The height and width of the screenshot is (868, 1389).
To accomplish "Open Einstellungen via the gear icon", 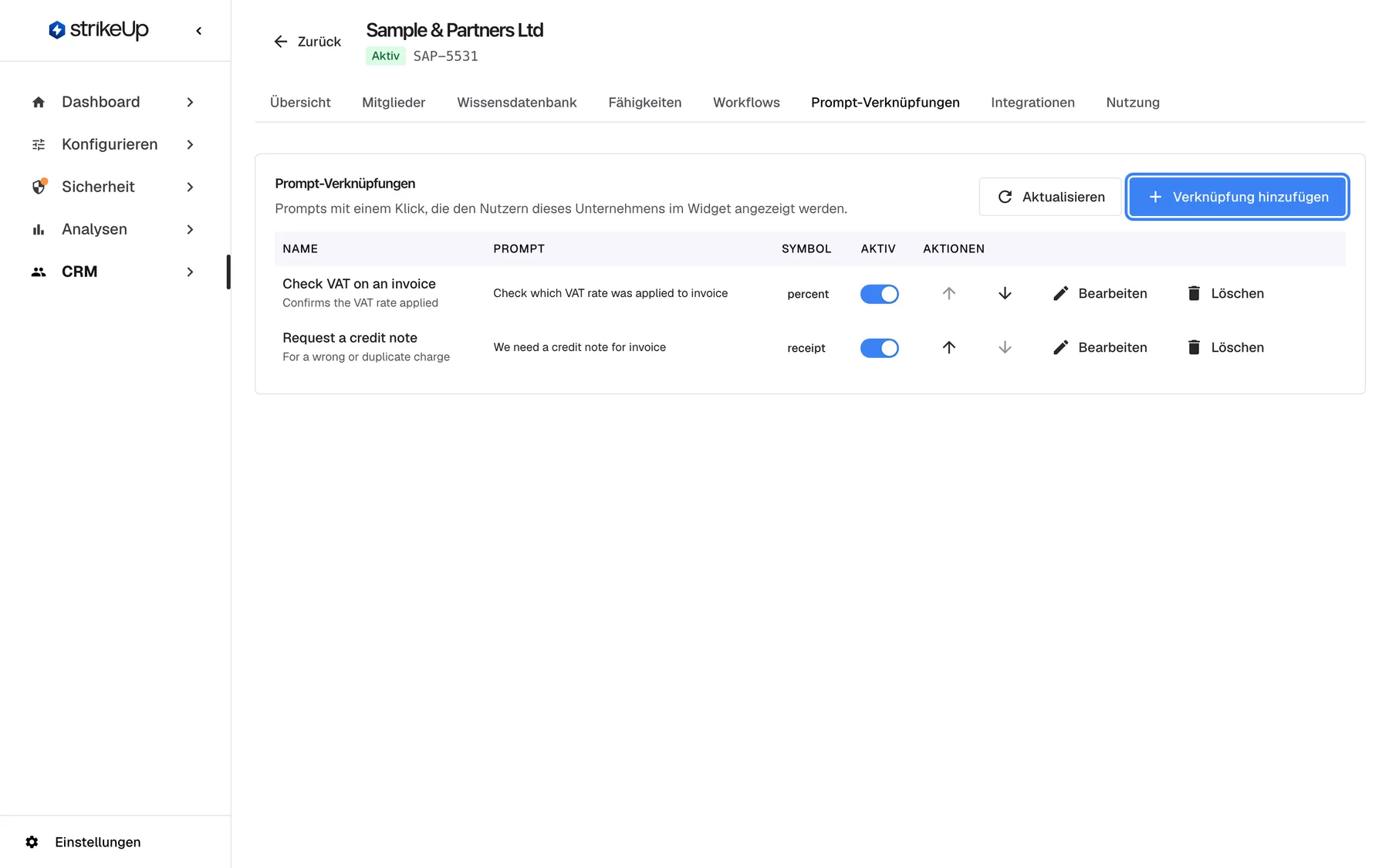I will click(x=32, y=842).
